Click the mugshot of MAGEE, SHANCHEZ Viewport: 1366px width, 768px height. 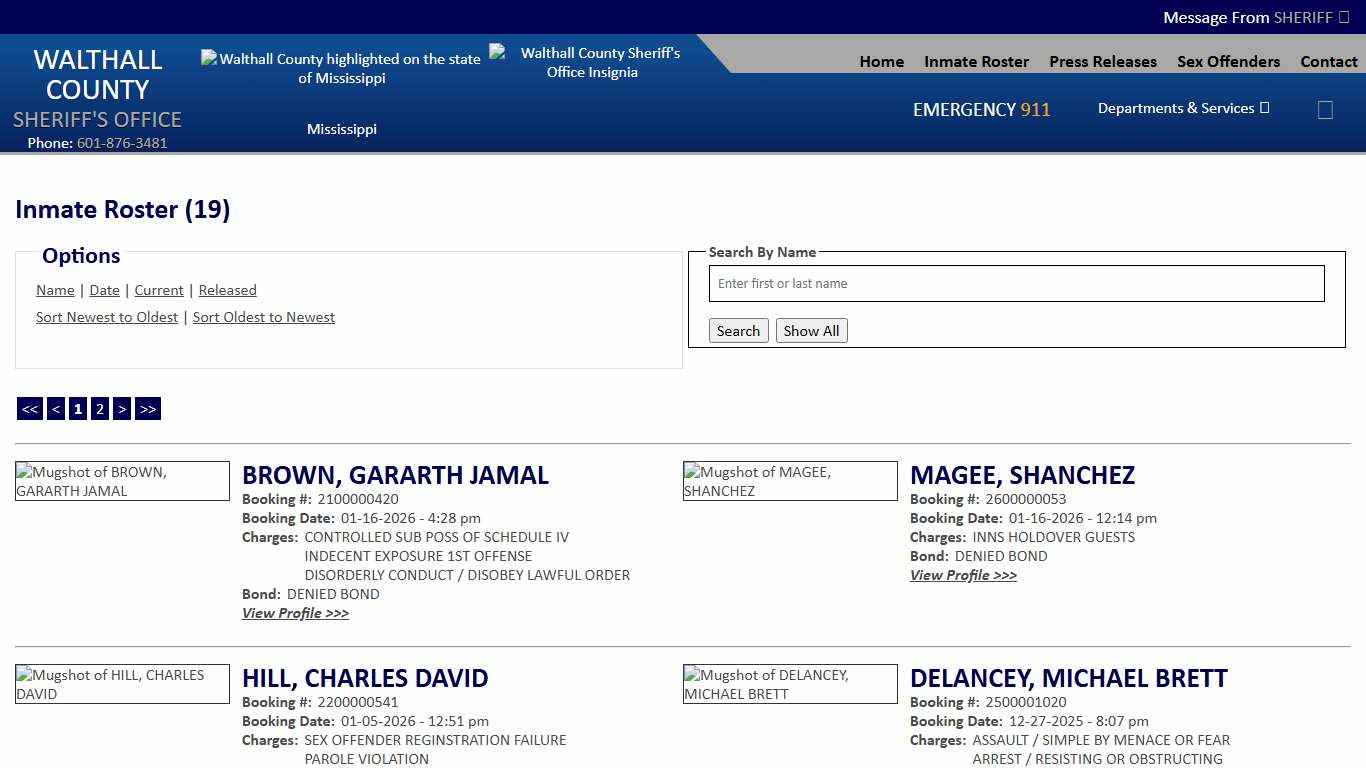pos(790,481)
